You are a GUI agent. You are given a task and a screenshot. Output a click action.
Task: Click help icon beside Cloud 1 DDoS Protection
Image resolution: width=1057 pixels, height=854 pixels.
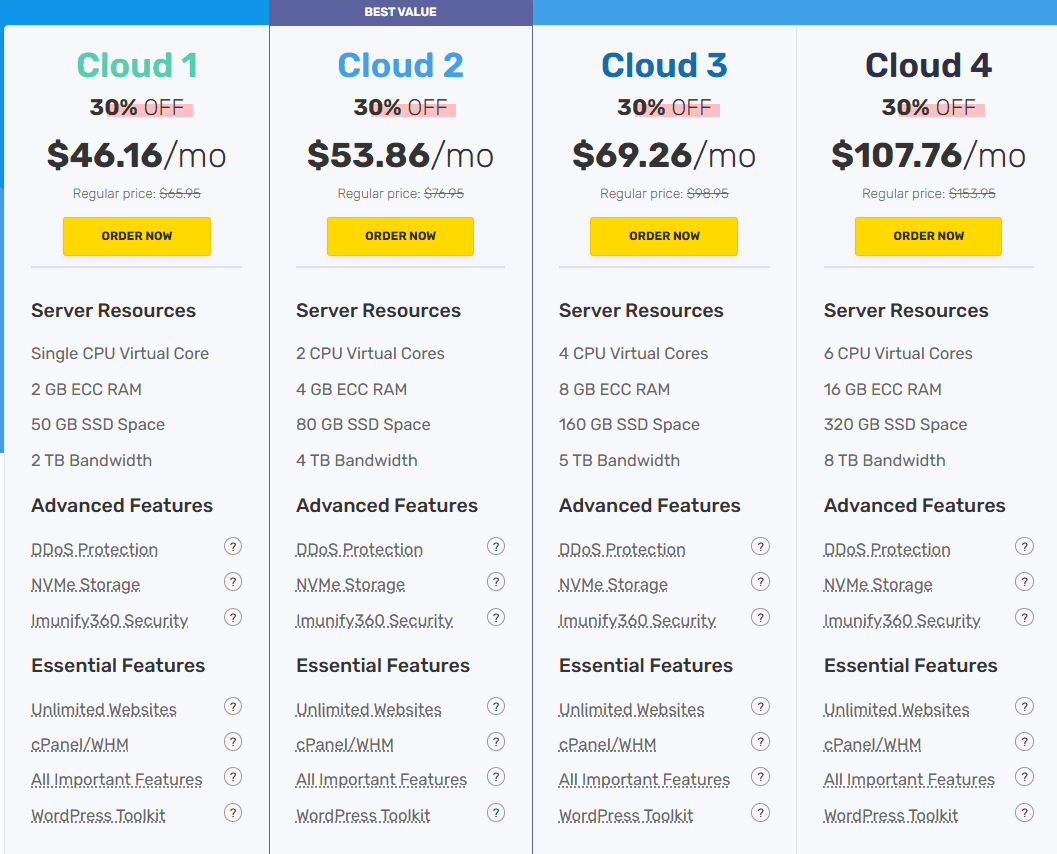click(233, 546)
